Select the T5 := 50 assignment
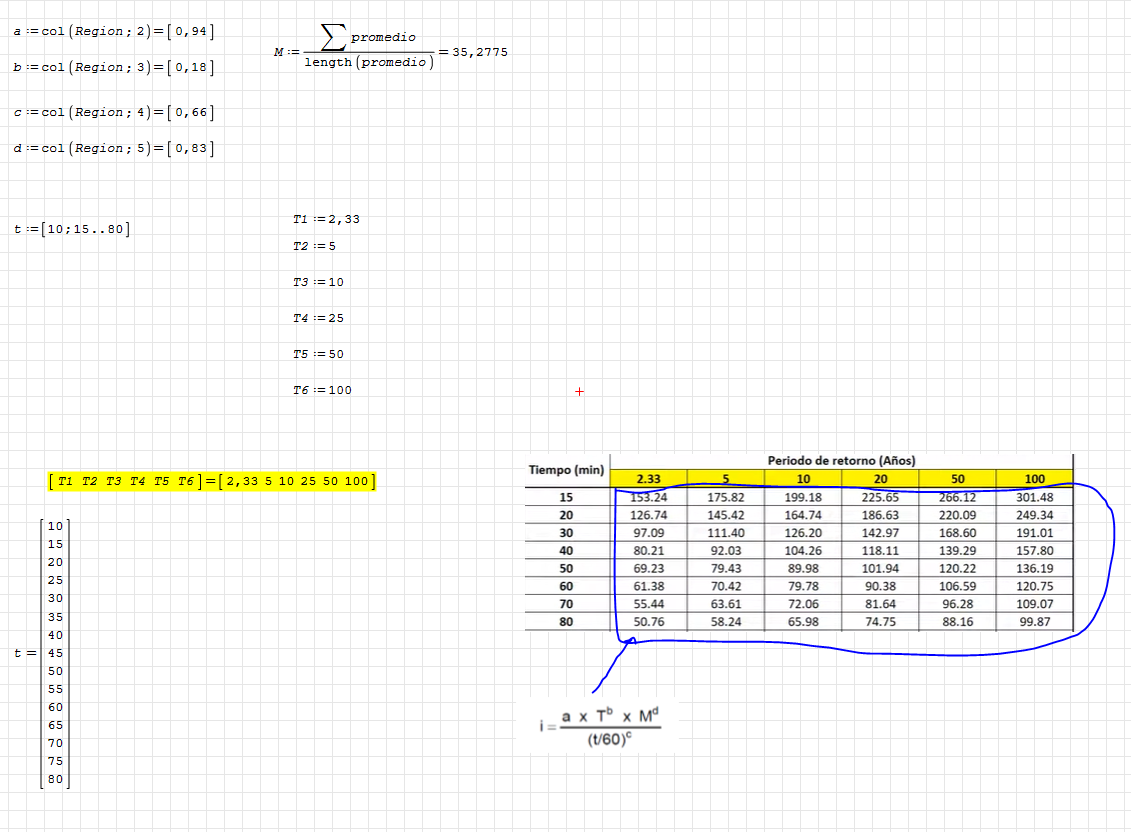Viewport: 1131px width, 832px height. (318, 354)
